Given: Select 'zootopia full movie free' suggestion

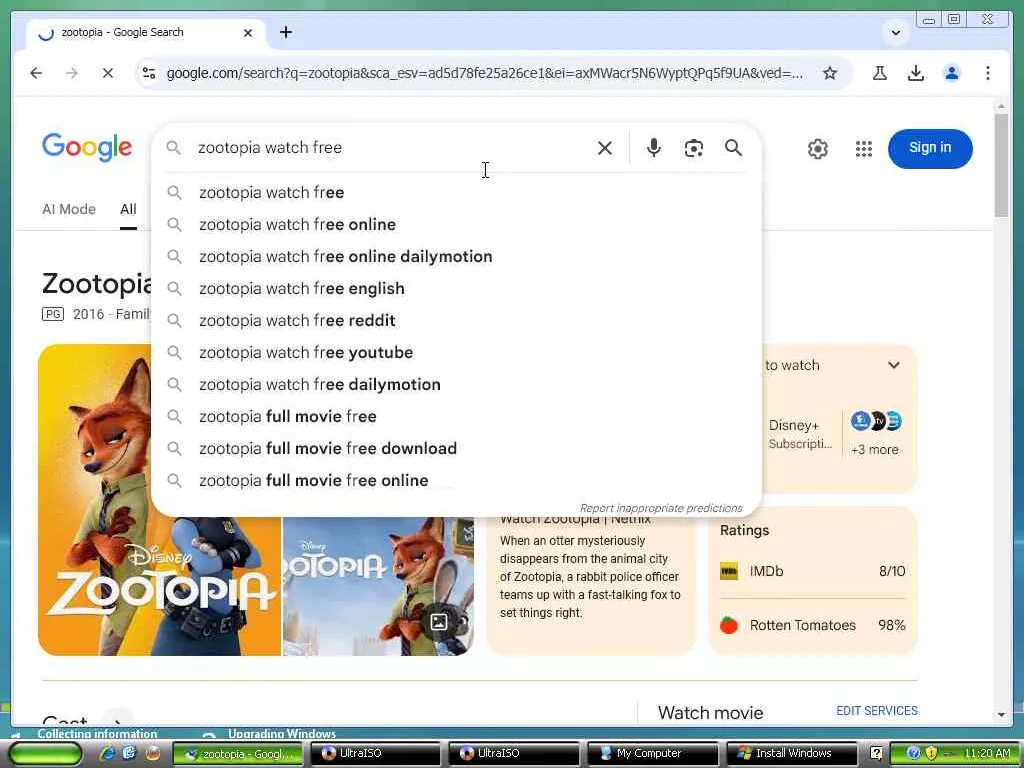Looking at the screenshot, I should (x=456, y=417).
